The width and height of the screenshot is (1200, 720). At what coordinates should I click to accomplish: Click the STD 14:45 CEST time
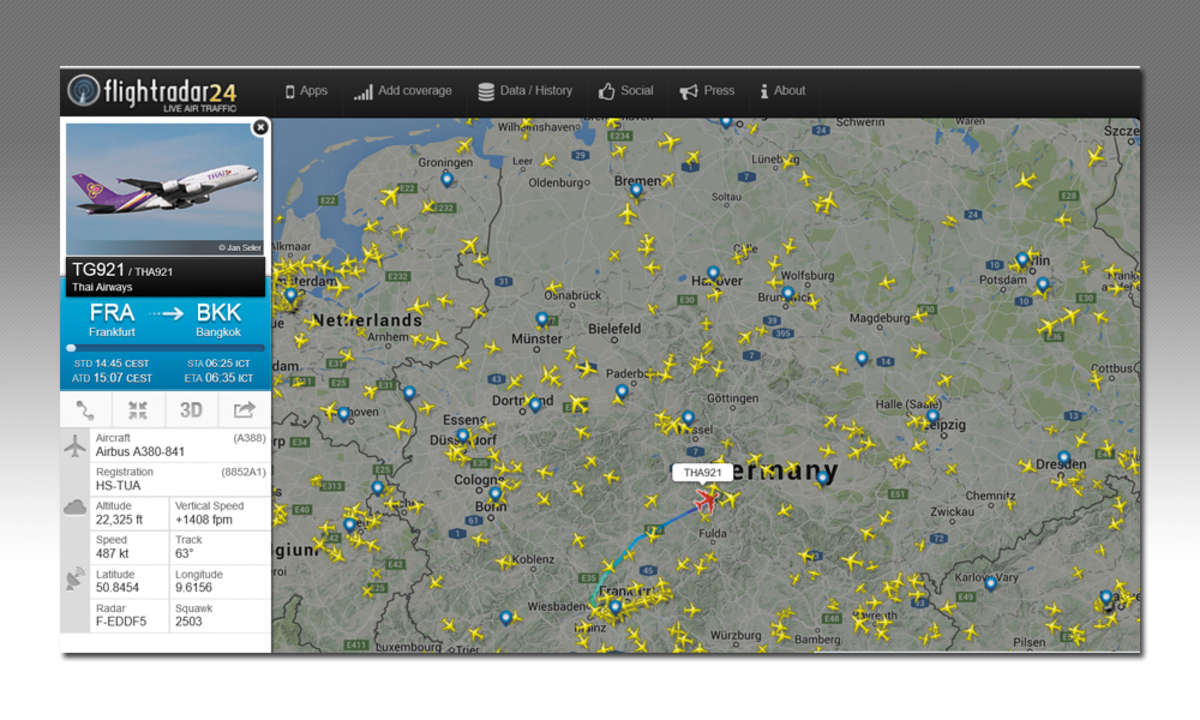click(114, 363)
